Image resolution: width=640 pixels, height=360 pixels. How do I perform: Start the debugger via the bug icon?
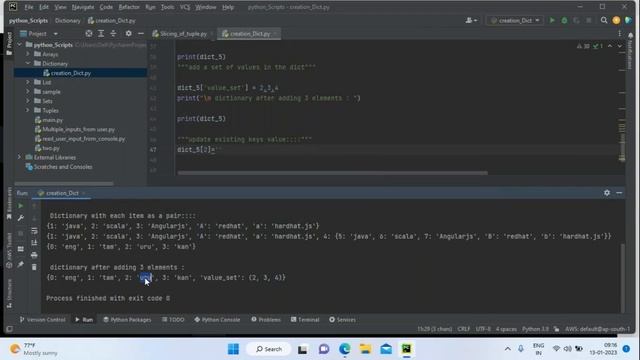click(564, 20)
